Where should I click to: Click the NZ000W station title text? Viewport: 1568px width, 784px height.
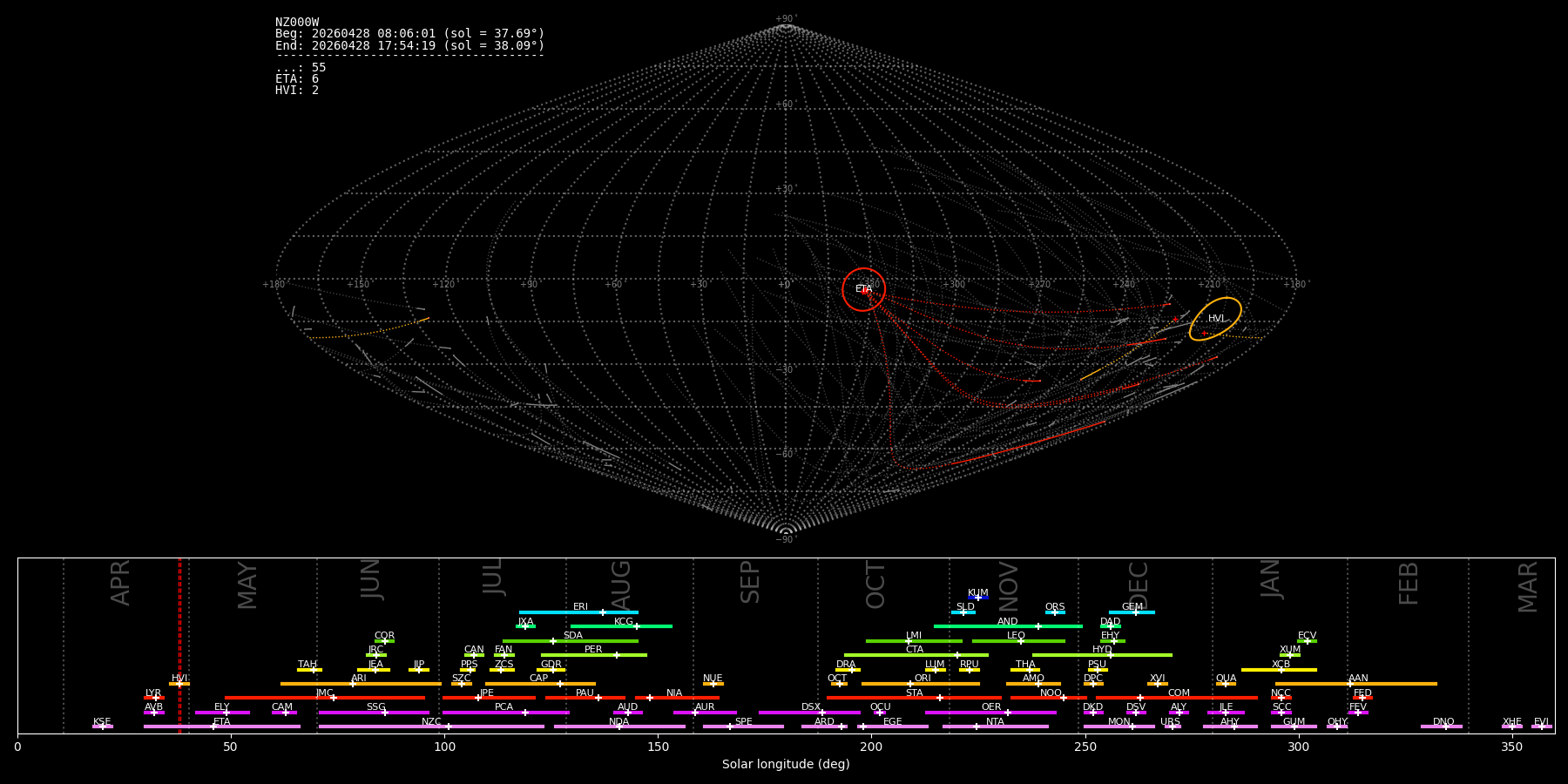tap(297, 23)
